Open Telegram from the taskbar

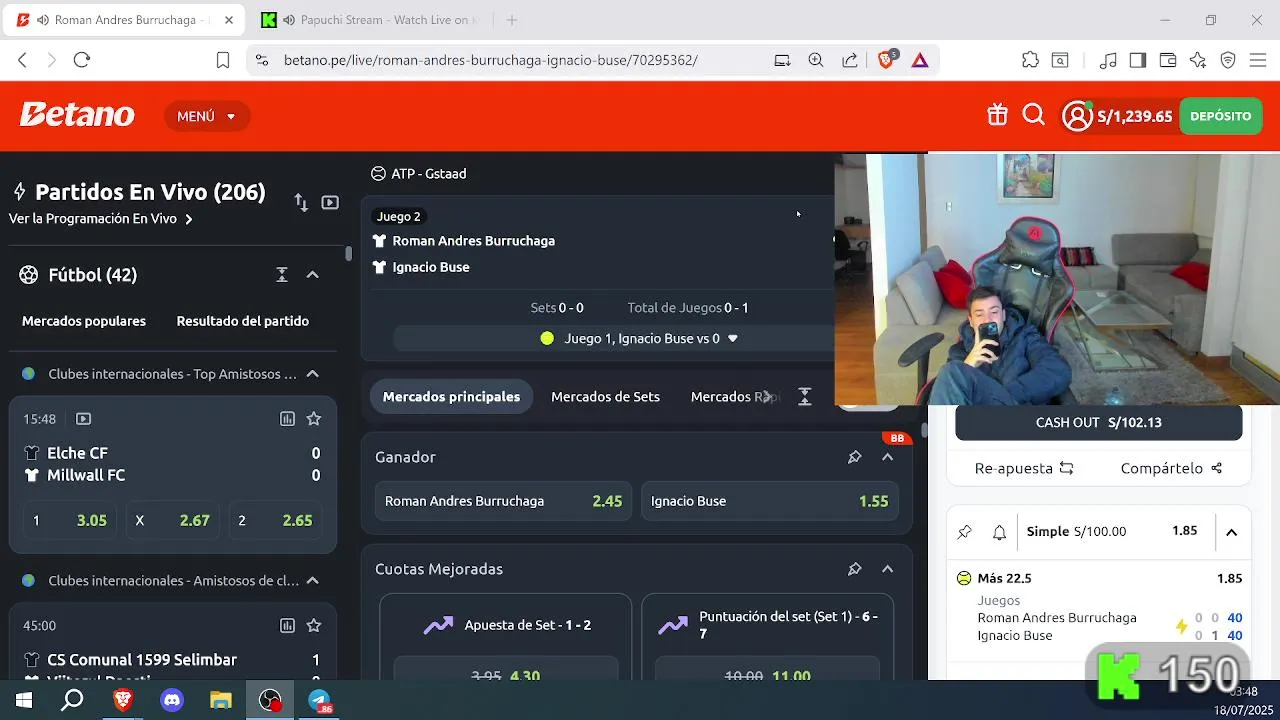click(x=319, y=701)
